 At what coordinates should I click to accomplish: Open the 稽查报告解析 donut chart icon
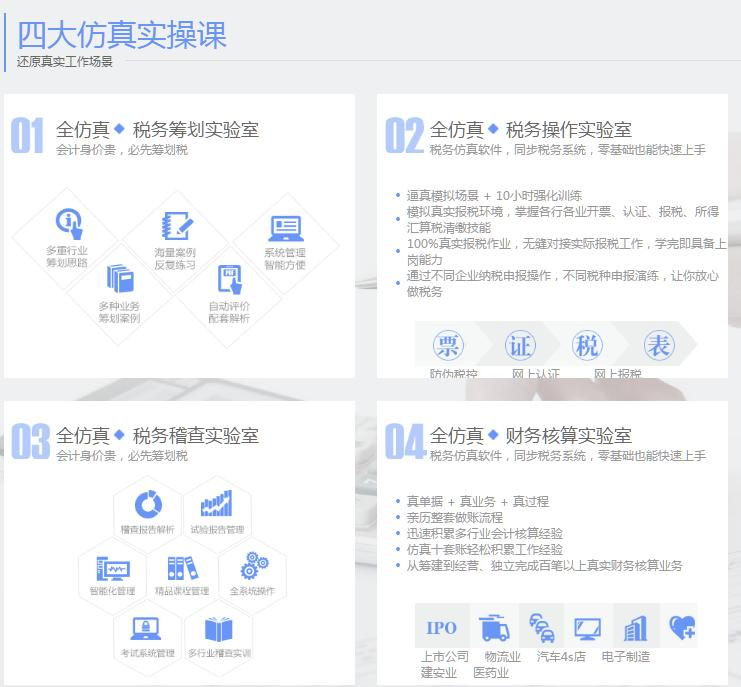pyautogui.click(x=148, y=504)
